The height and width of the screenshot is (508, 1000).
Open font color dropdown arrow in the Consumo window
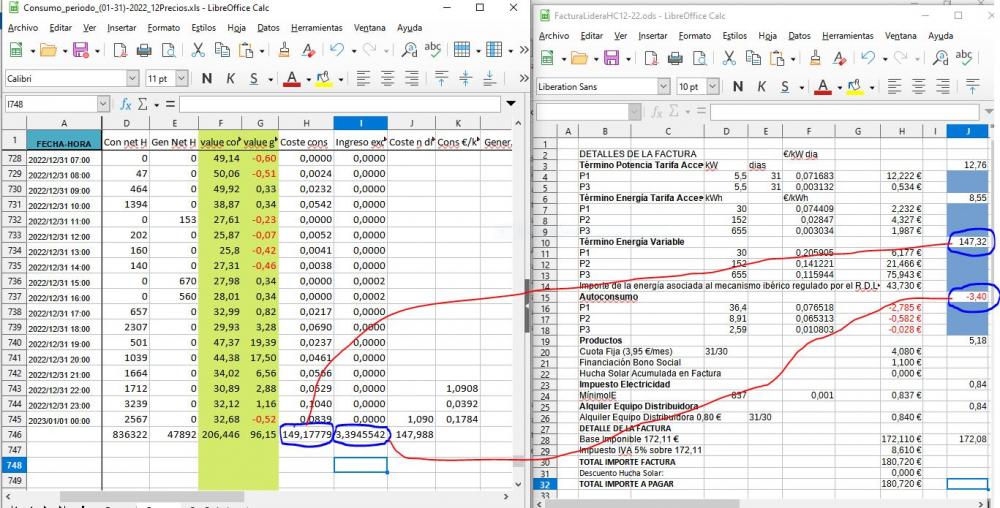pyautogui.click(x=308, y=79)
